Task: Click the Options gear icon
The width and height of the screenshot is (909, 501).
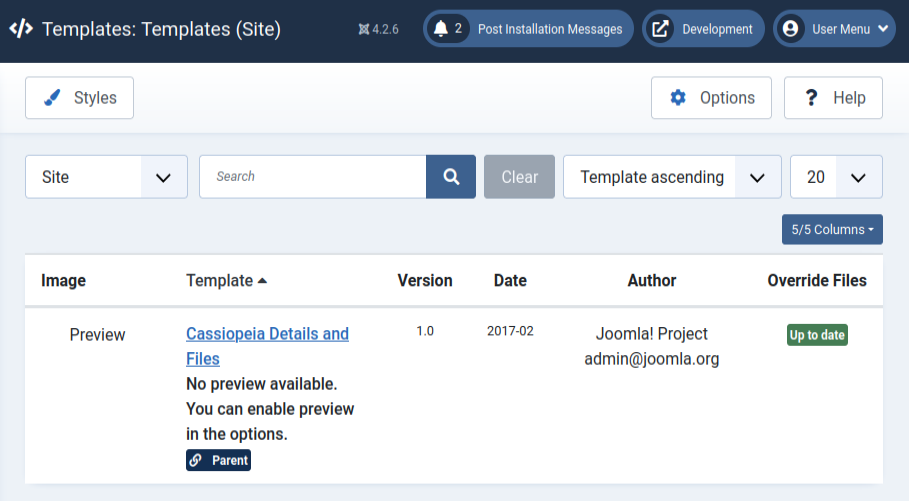Action: pos(678,98)
